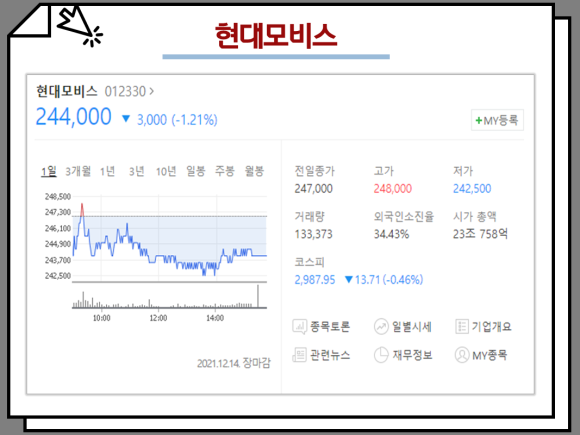
Task: Click the red 현대모비스 page title
Action: (x=276, y=36)
